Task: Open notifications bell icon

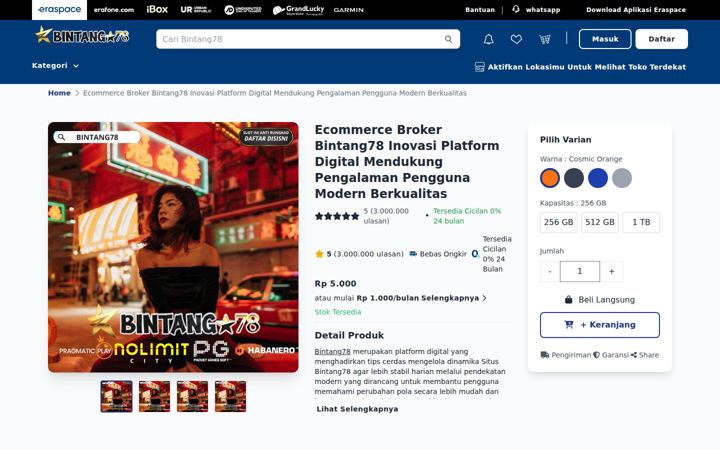Action: tap(489, 39)
